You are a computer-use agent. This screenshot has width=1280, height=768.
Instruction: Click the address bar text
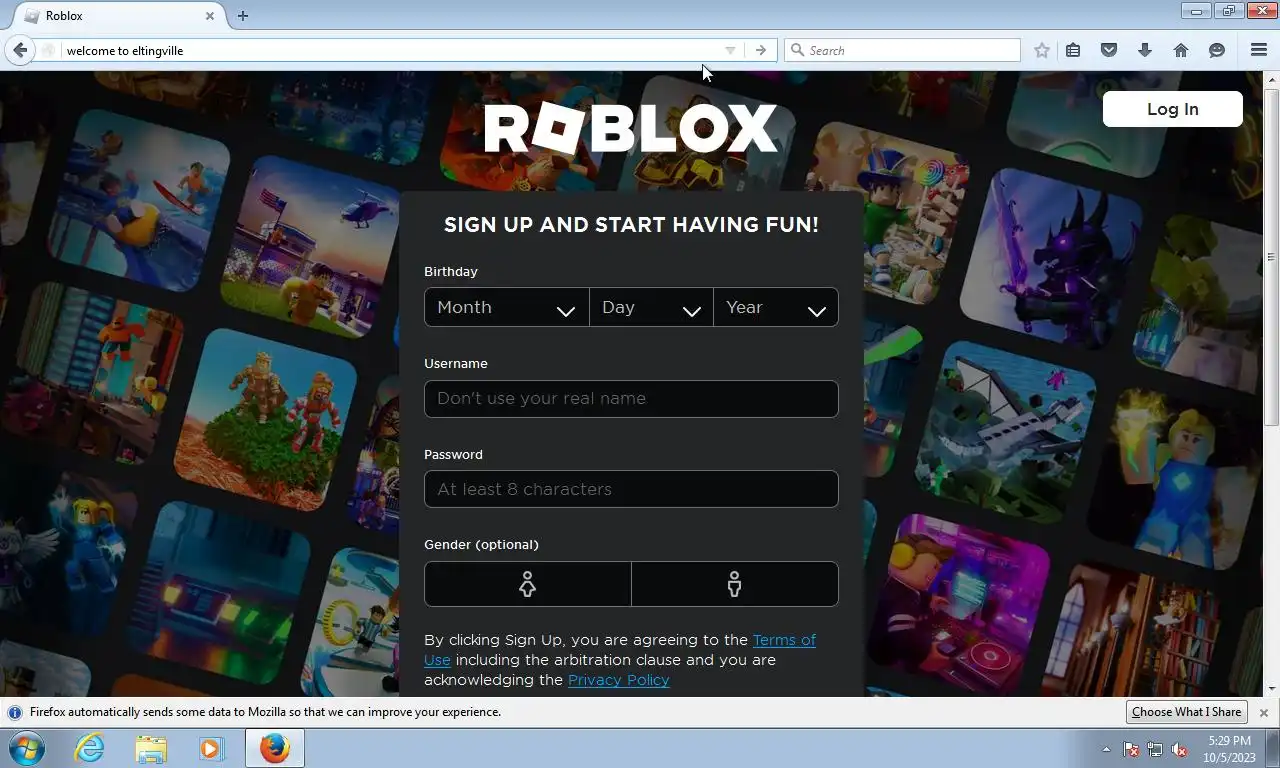coord(125,50)
